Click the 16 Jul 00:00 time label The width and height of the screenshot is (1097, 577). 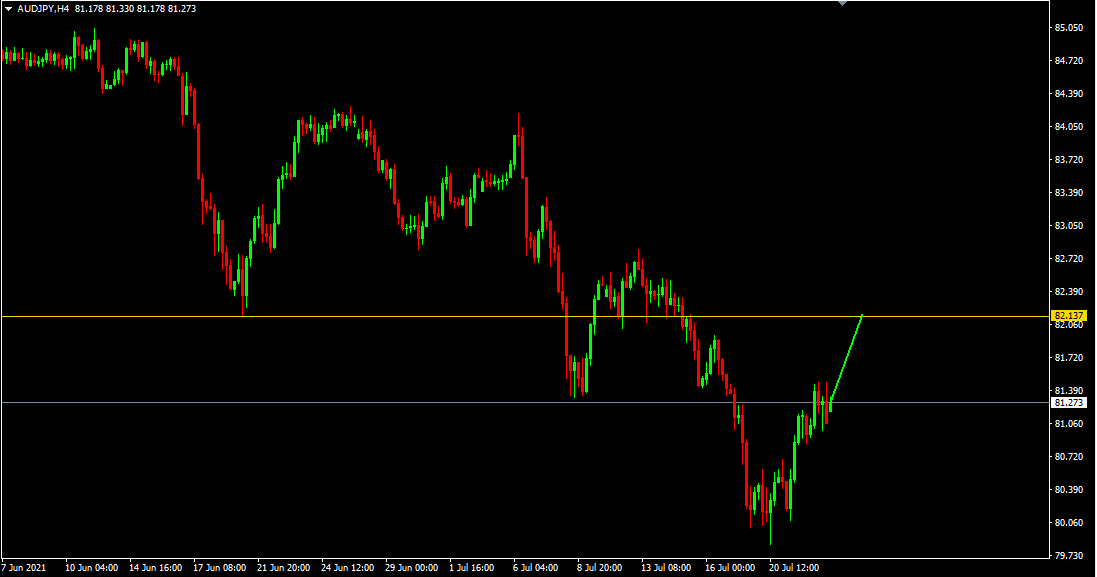coord(730,568)
